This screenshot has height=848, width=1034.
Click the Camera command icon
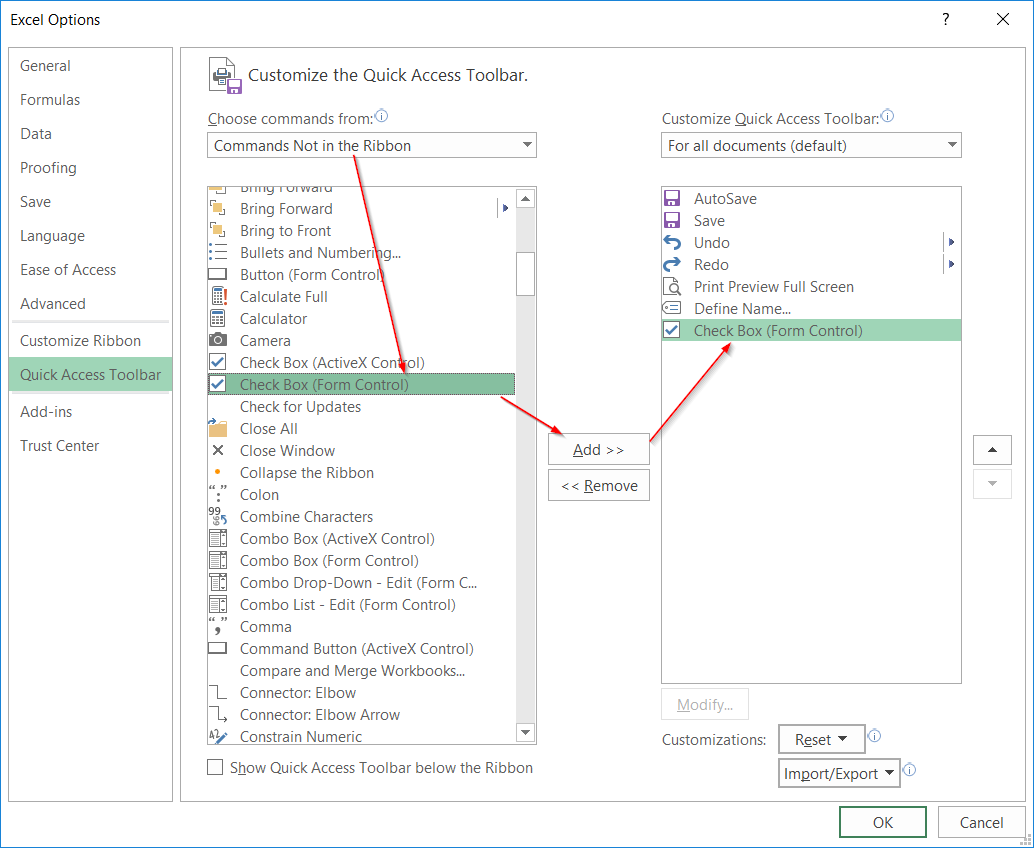218,340
